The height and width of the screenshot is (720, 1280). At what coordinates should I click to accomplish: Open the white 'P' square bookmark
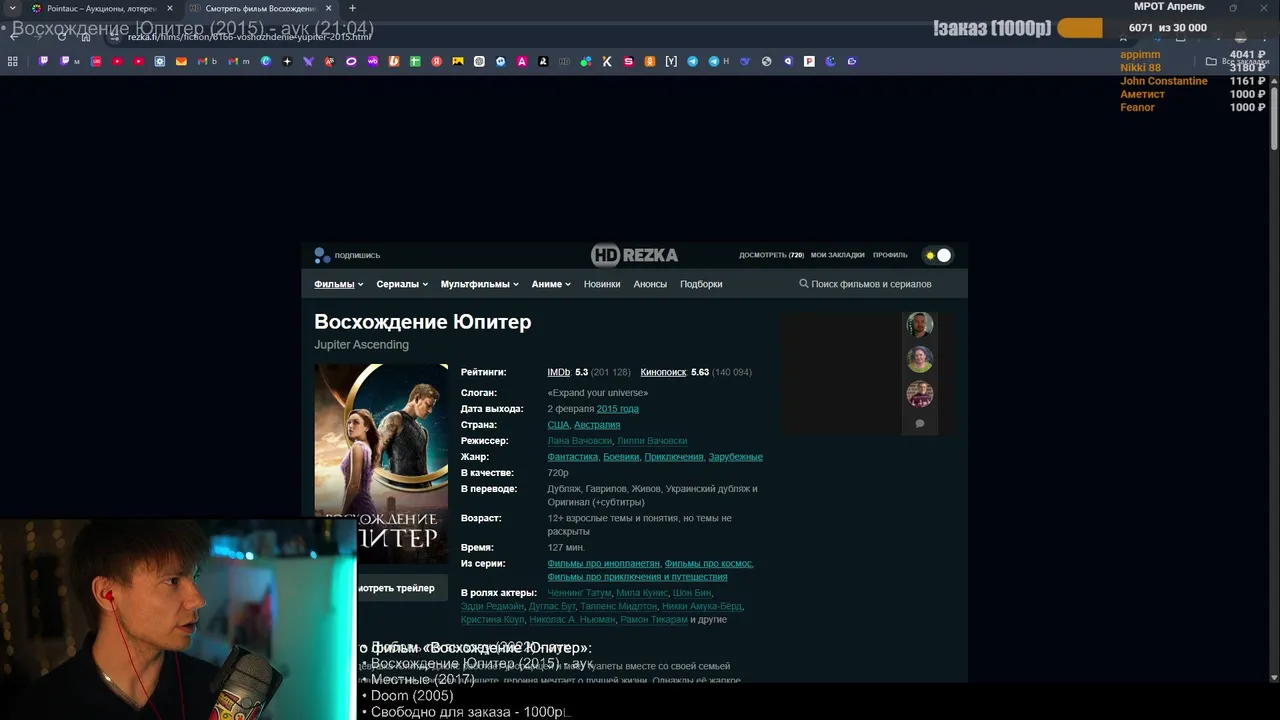pyautogui.click(x=809, y=61)
